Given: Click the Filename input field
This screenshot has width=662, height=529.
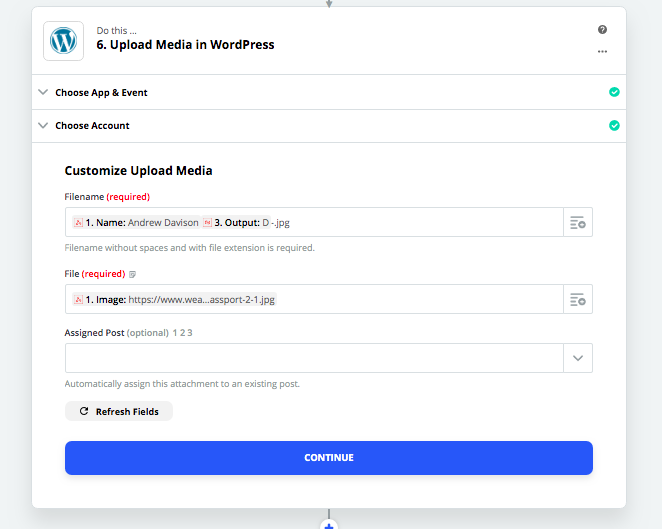Looking at the screenshot, I should pyautogui.click(x=315, y=222).
